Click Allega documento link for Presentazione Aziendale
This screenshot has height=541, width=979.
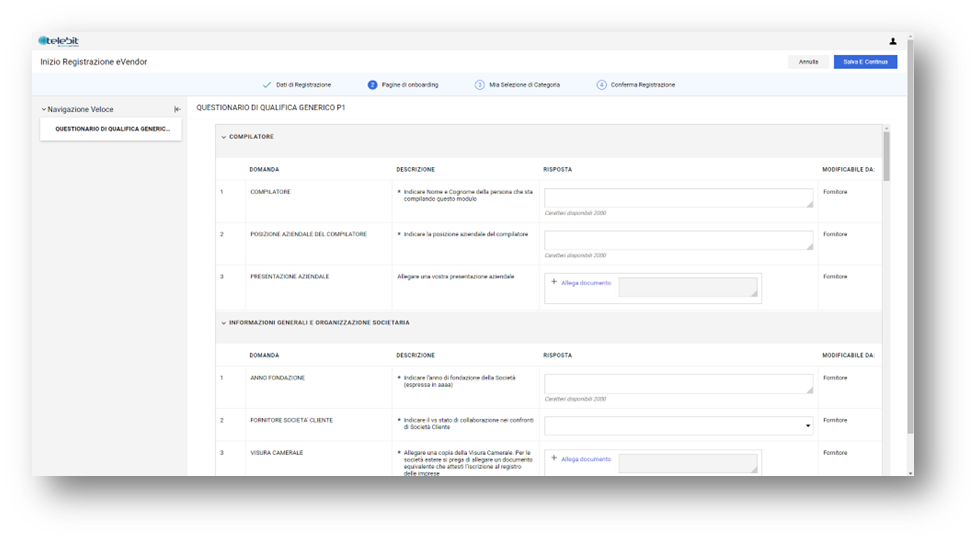(x=586, y=283)
